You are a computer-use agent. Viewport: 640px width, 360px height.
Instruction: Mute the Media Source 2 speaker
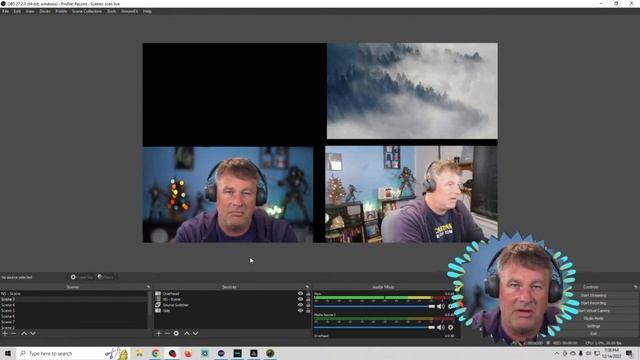tap(441, 327)
